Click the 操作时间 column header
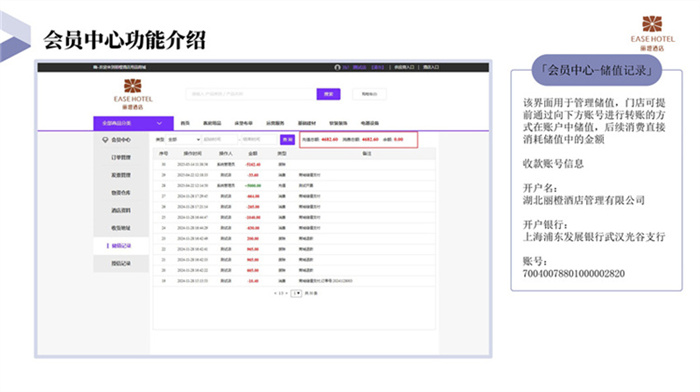 click(x=192, y=154)
